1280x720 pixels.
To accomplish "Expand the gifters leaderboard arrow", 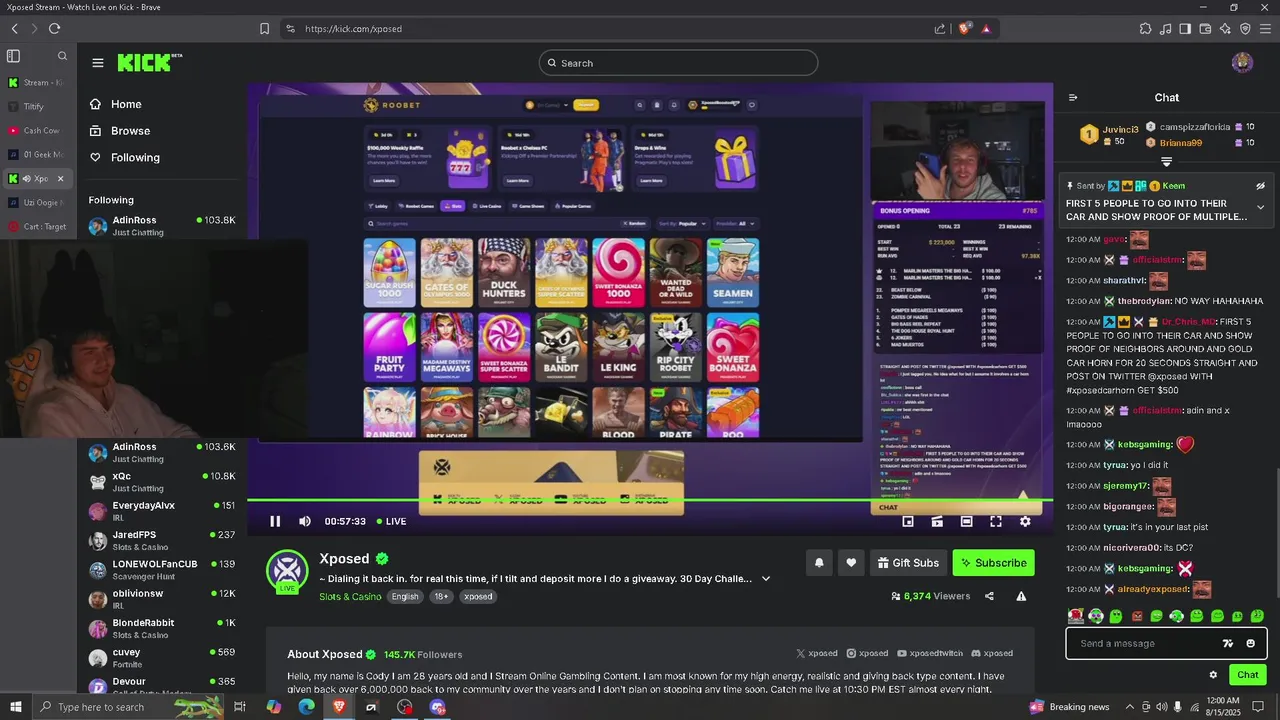I will pos(1166,162).
